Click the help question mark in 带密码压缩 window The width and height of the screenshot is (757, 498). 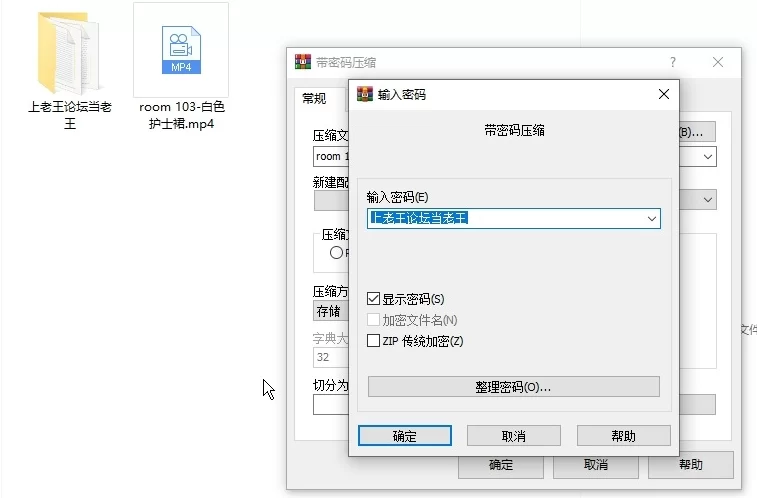[x=673, y=62]
